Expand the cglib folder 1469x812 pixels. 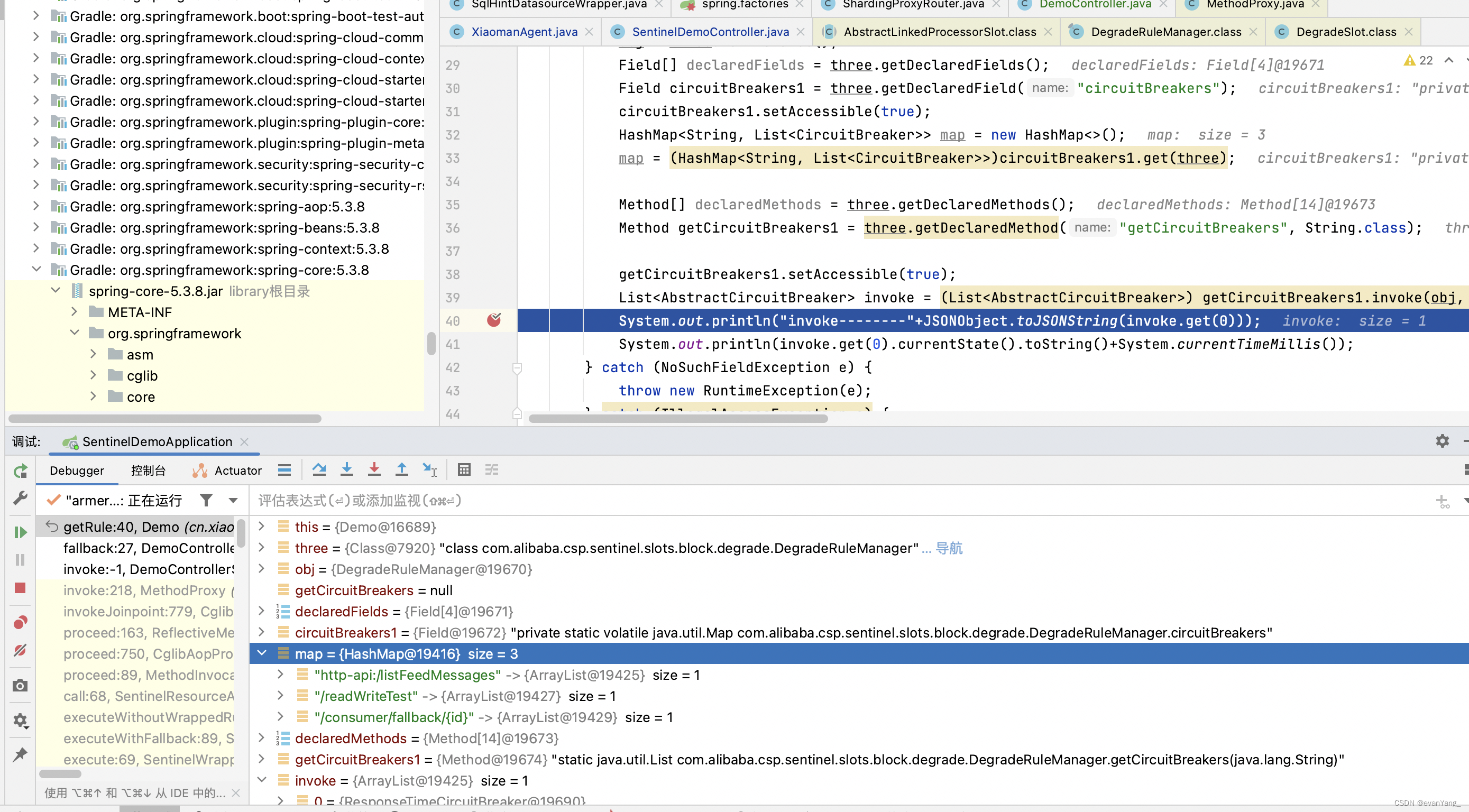[93, 375]
